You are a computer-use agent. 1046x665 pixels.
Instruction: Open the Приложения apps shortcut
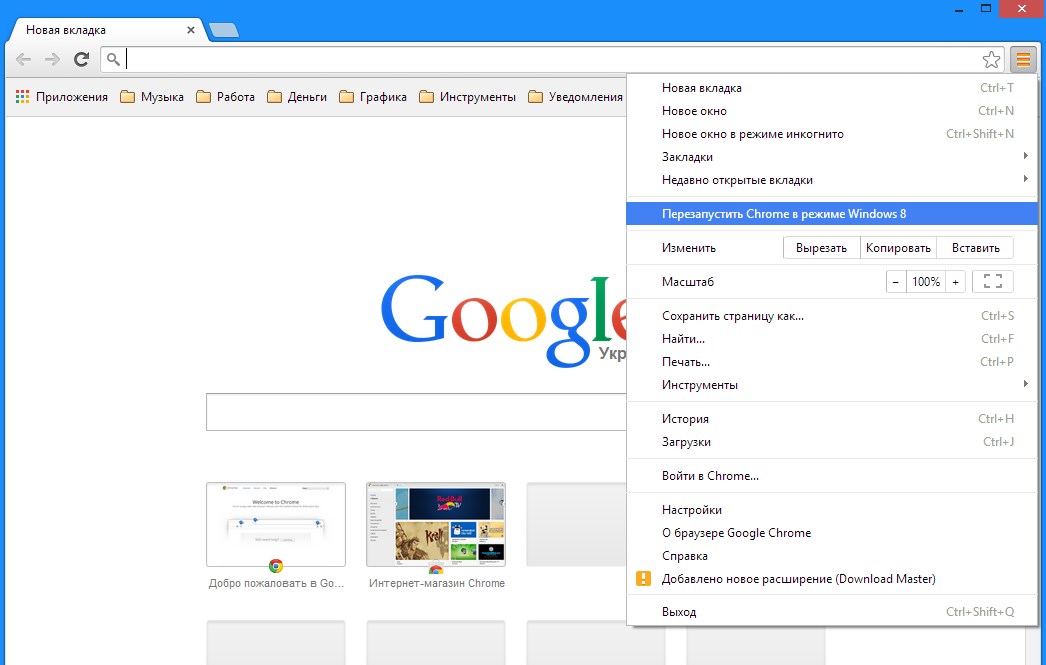click(61, 97)
